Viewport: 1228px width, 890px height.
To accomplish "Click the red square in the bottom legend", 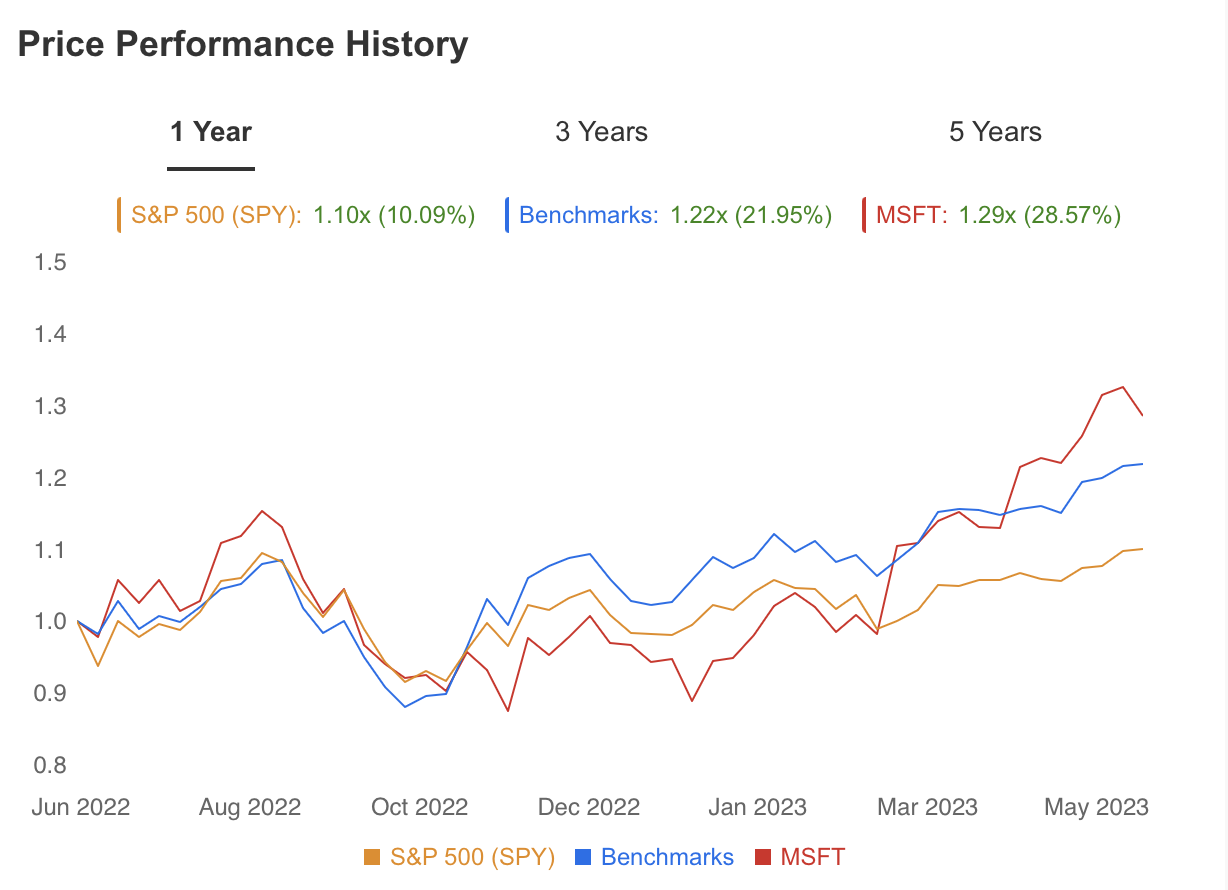I will (763, 857).
